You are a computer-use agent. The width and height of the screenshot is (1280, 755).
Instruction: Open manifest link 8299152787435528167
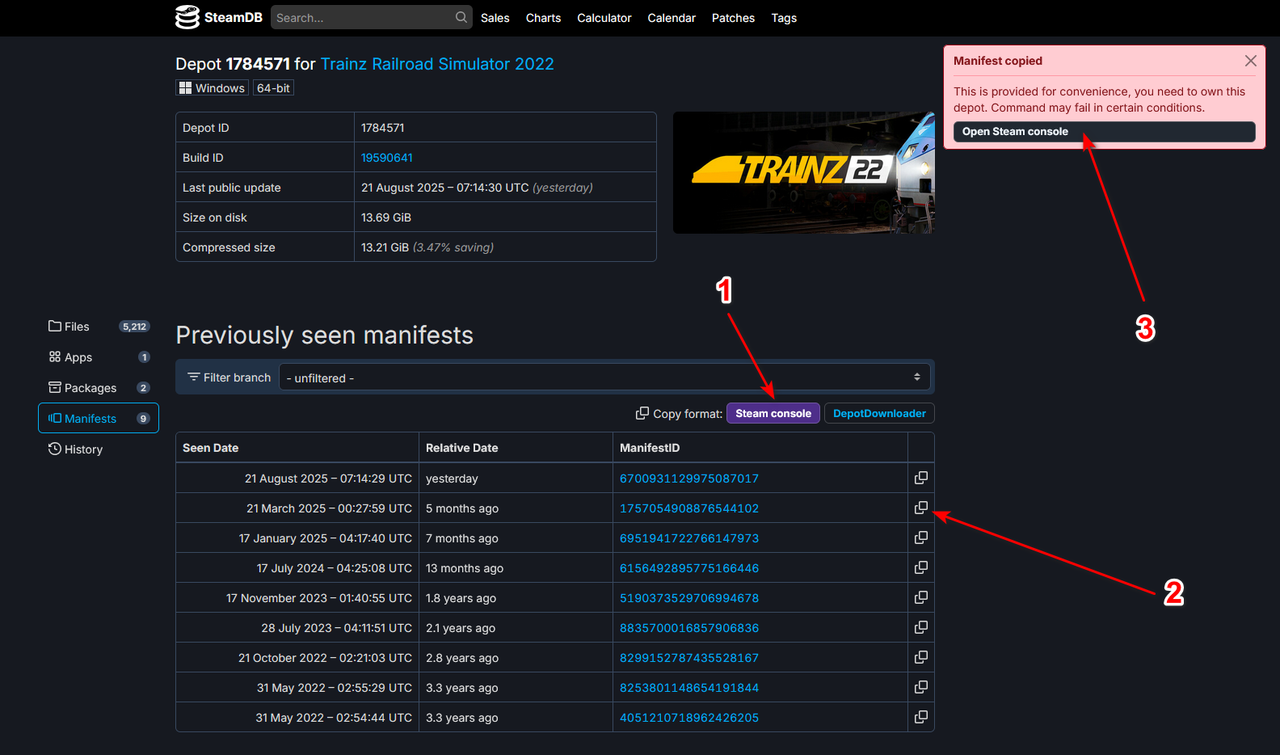click(x=689, y=658)
